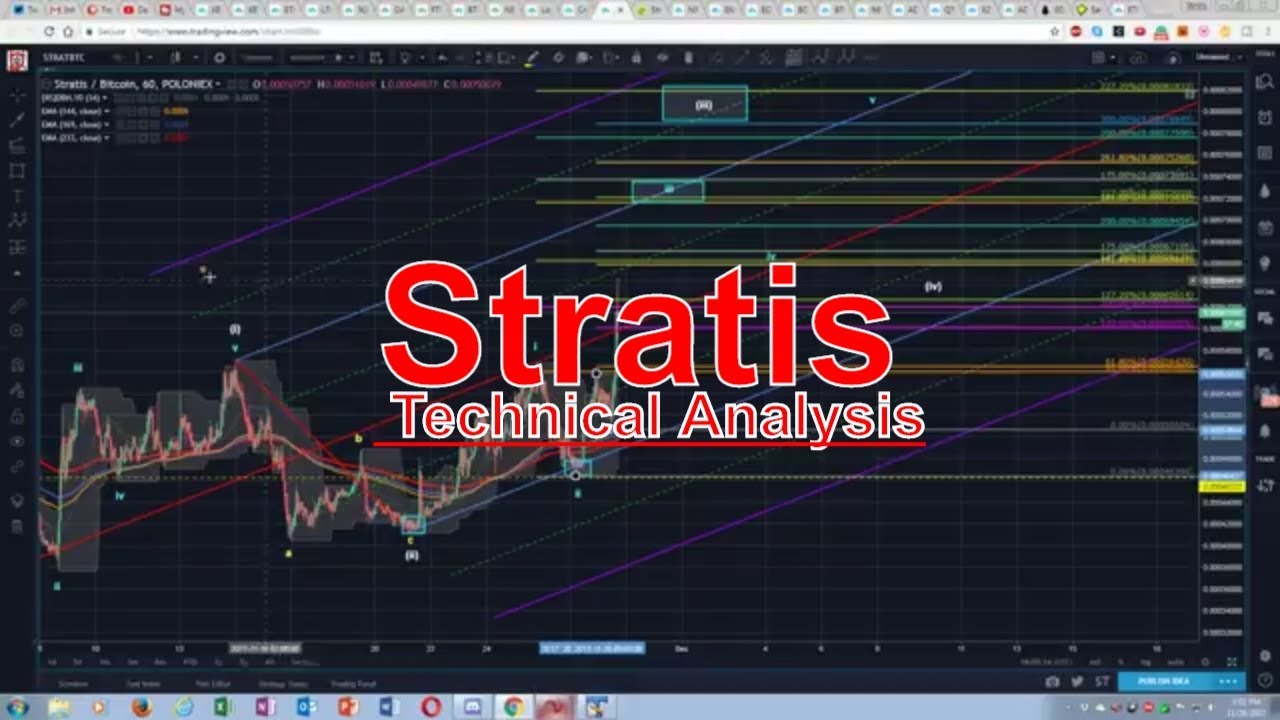
Task: Open the Windows Start button
Action: click(x=16, y=707)
